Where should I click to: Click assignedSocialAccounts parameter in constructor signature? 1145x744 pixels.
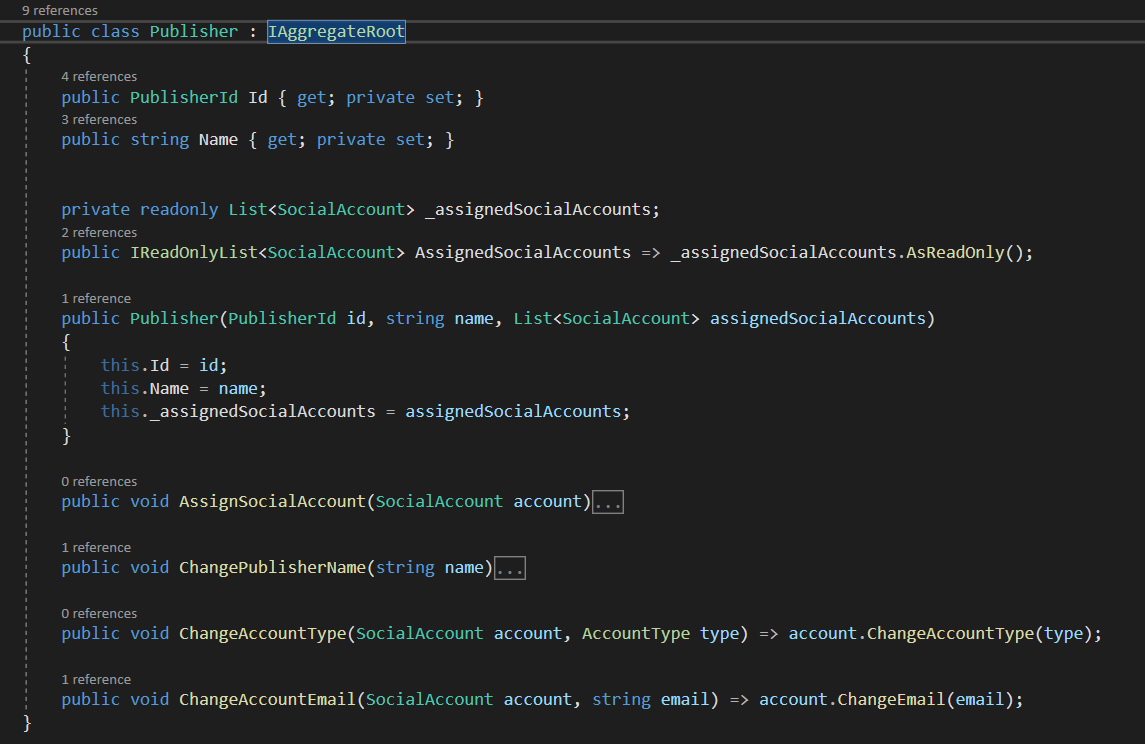pyautogui.click(x=818, y=318)
